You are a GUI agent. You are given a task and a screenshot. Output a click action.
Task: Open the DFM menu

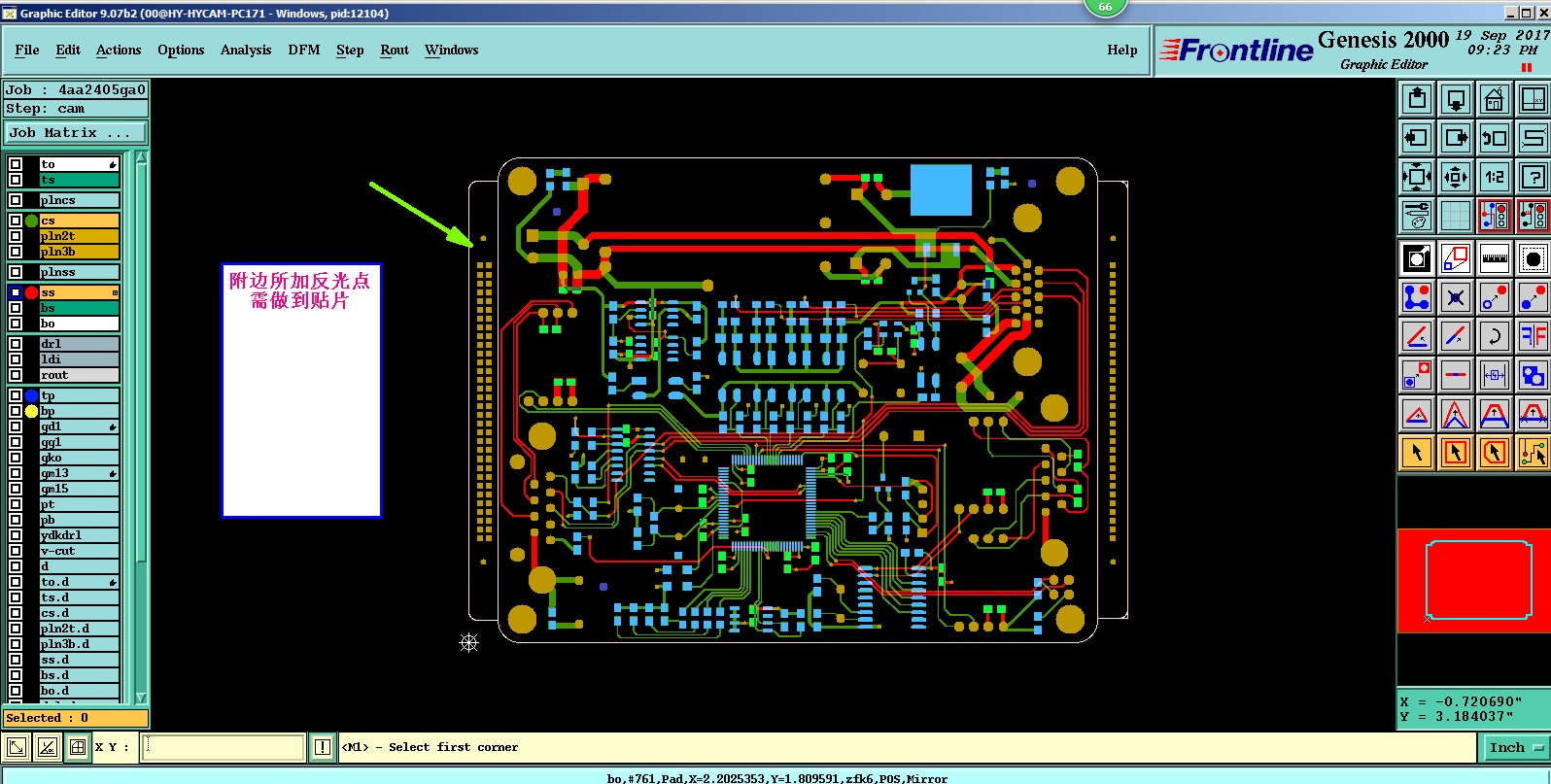coord(304,51)
